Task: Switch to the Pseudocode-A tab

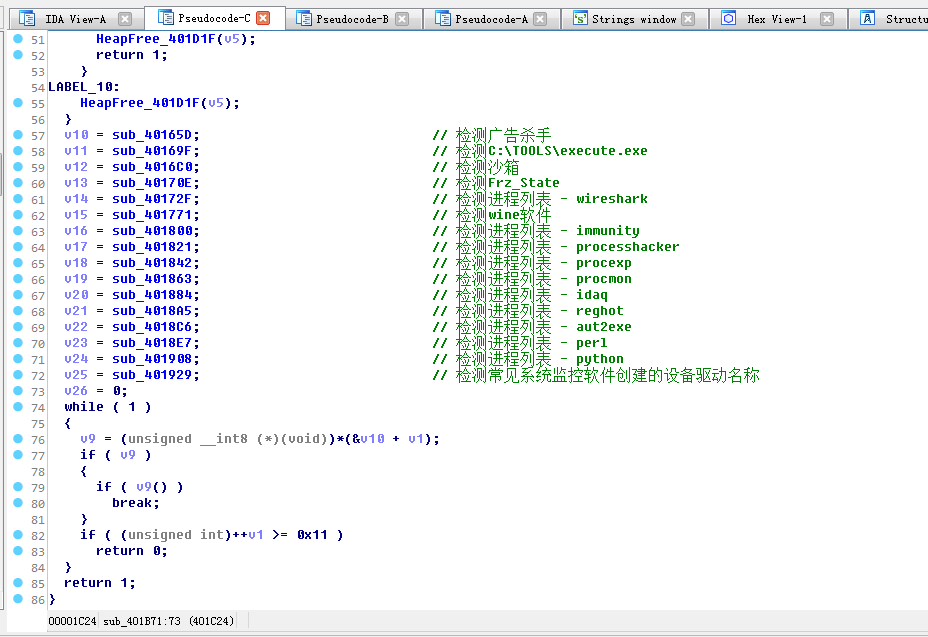Action: (491, 19)
